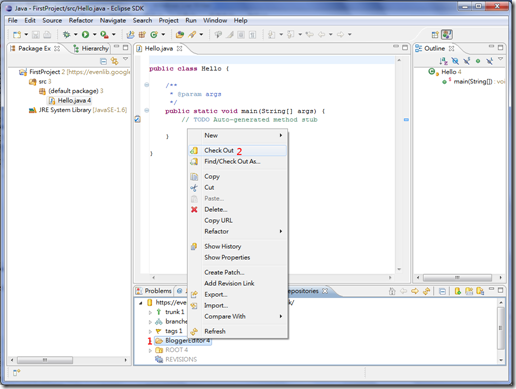Image resolution: width=516 pixels, height=389 pixels.
Task: Close the Hello.java editor tab
Action: (x=180, y=49)
